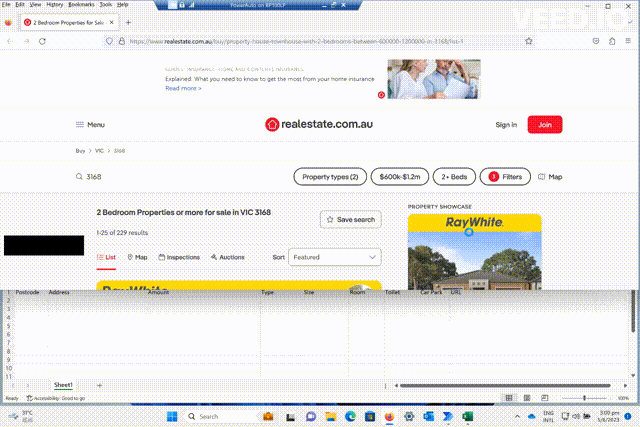
Task: Open Outlook from the taskbar
Action: pos(429,416)
